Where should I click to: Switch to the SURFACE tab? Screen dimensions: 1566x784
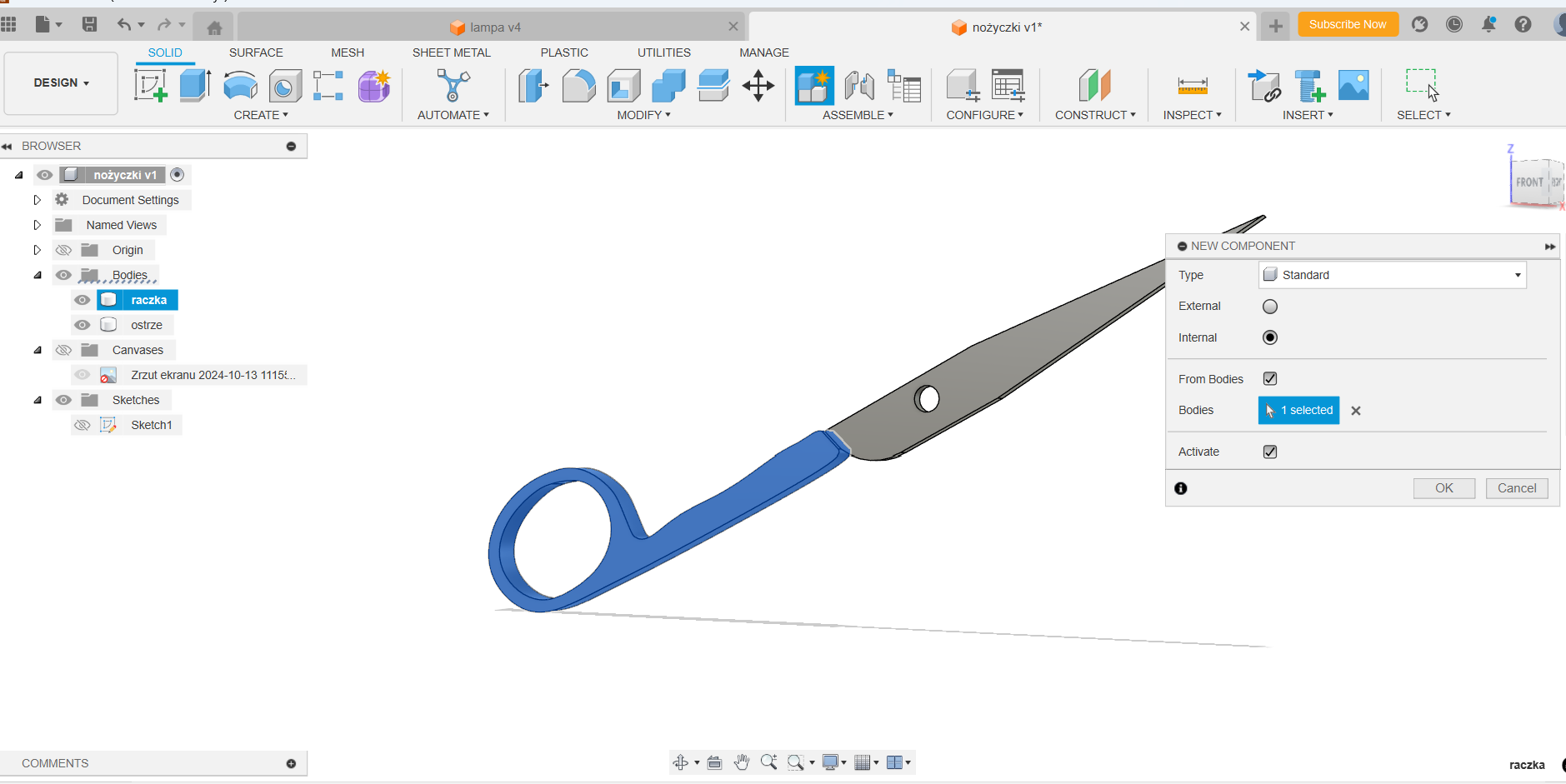click(x=256, y=52)
